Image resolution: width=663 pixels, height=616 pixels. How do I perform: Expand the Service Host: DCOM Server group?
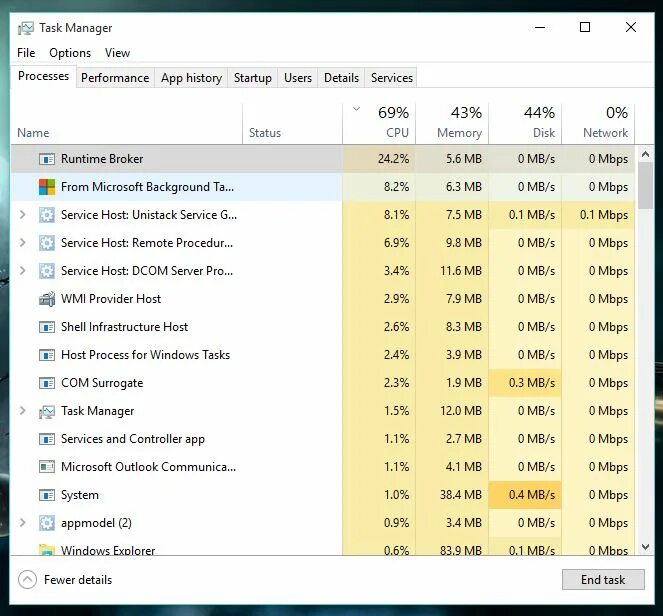coord(23,271)
